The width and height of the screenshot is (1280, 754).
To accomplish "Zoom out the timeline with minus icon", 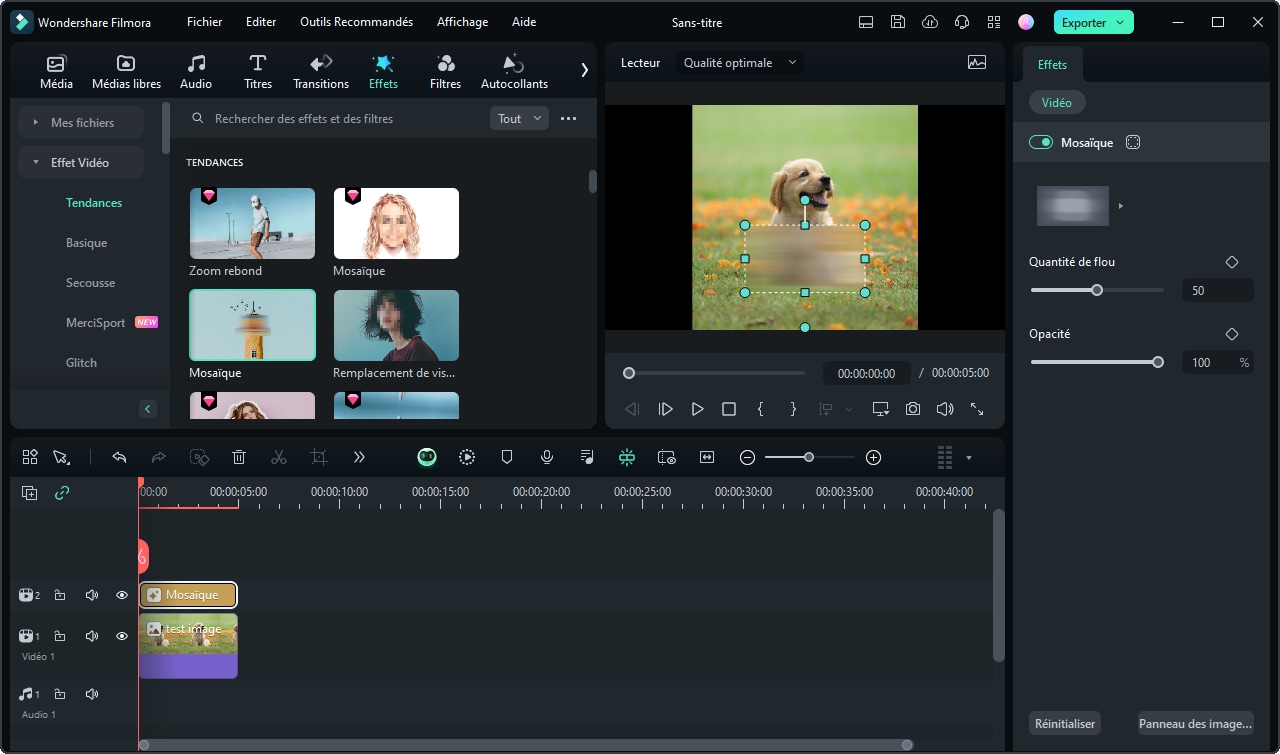I will 747,457.
